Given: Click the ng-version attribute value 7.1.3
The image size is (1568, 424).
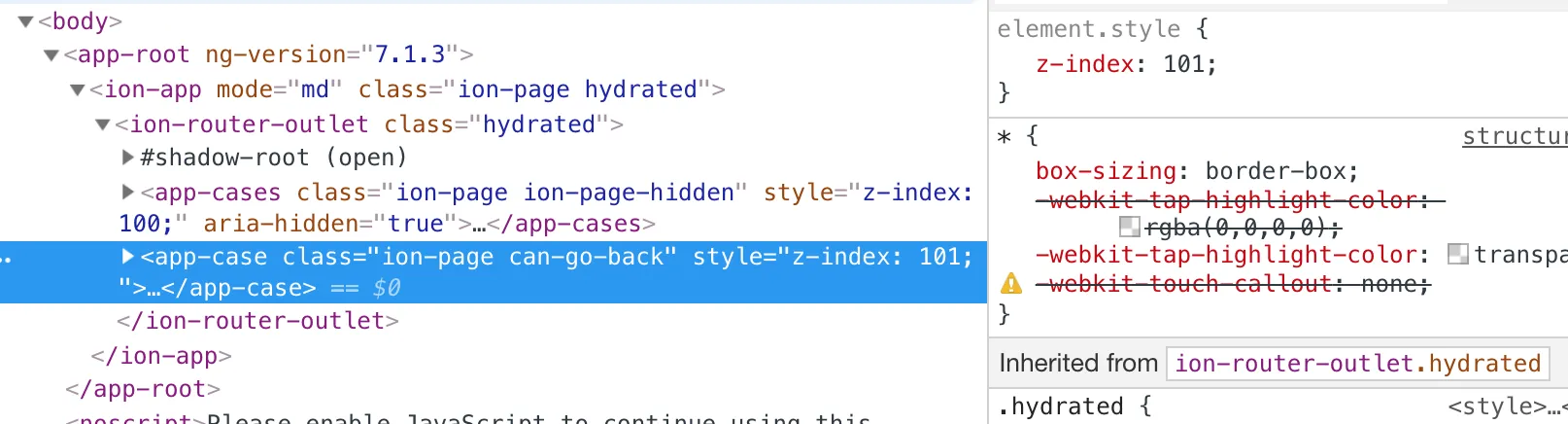Looking at the screenshot, I should pyautogui.click(x=410, y=54).
